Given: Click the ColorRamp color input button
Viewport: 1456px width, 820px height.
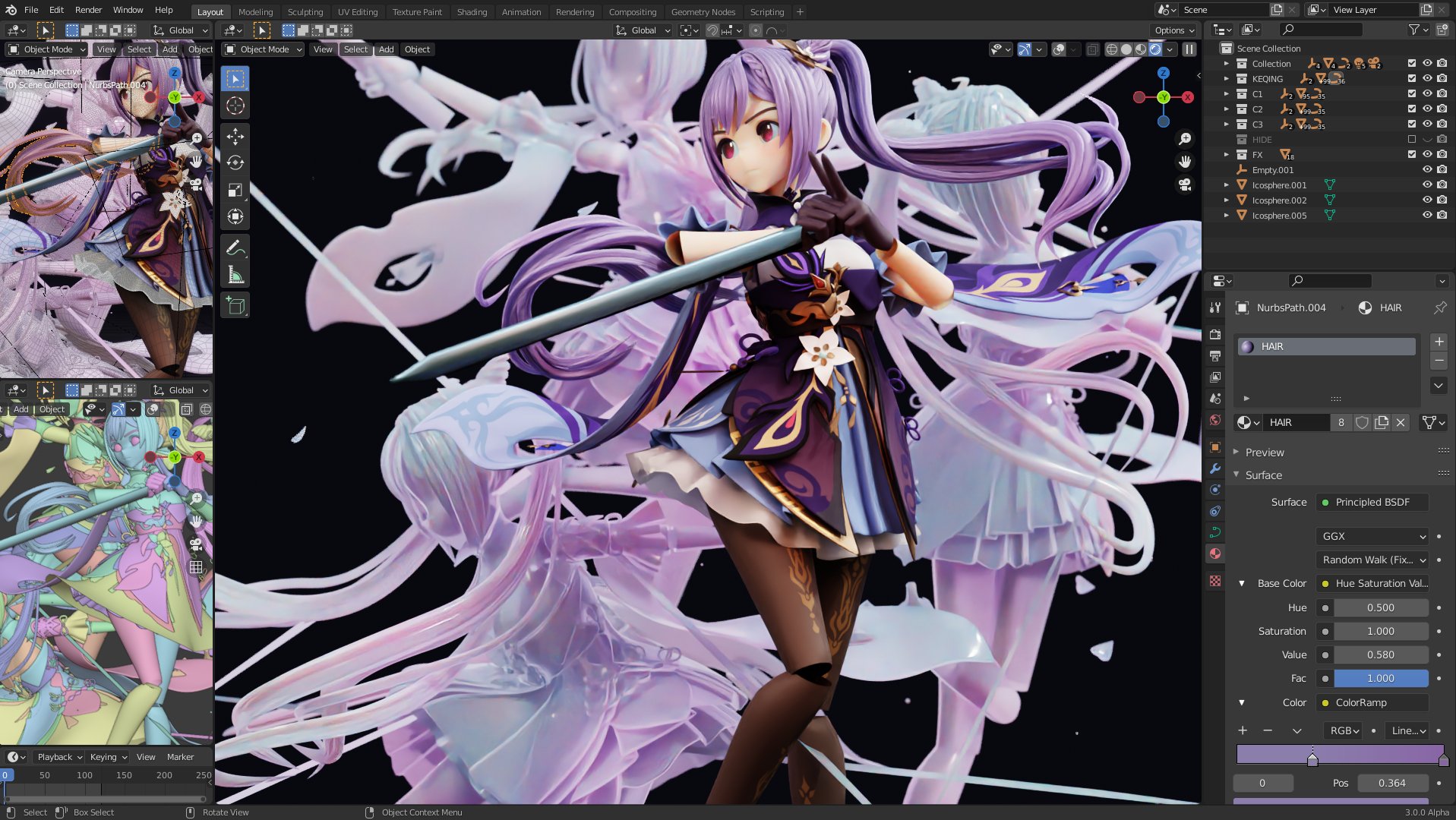Looking at the screenshot, I should [1372, 702].
